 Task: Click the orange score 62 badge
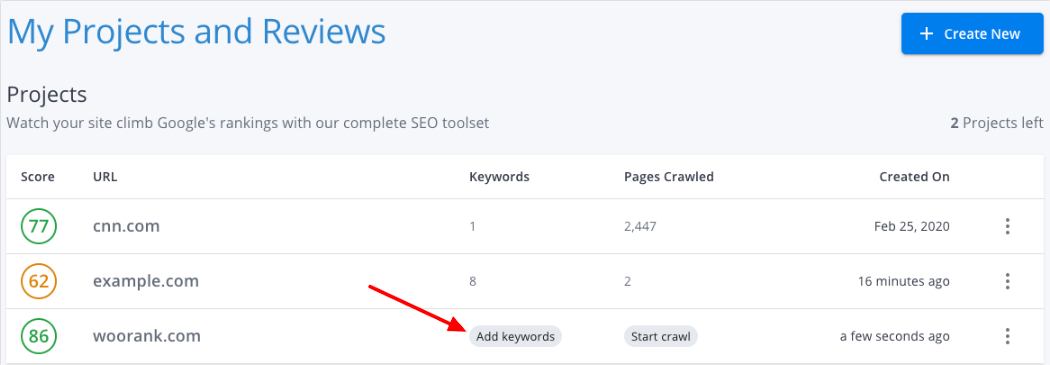pos(39,281)
